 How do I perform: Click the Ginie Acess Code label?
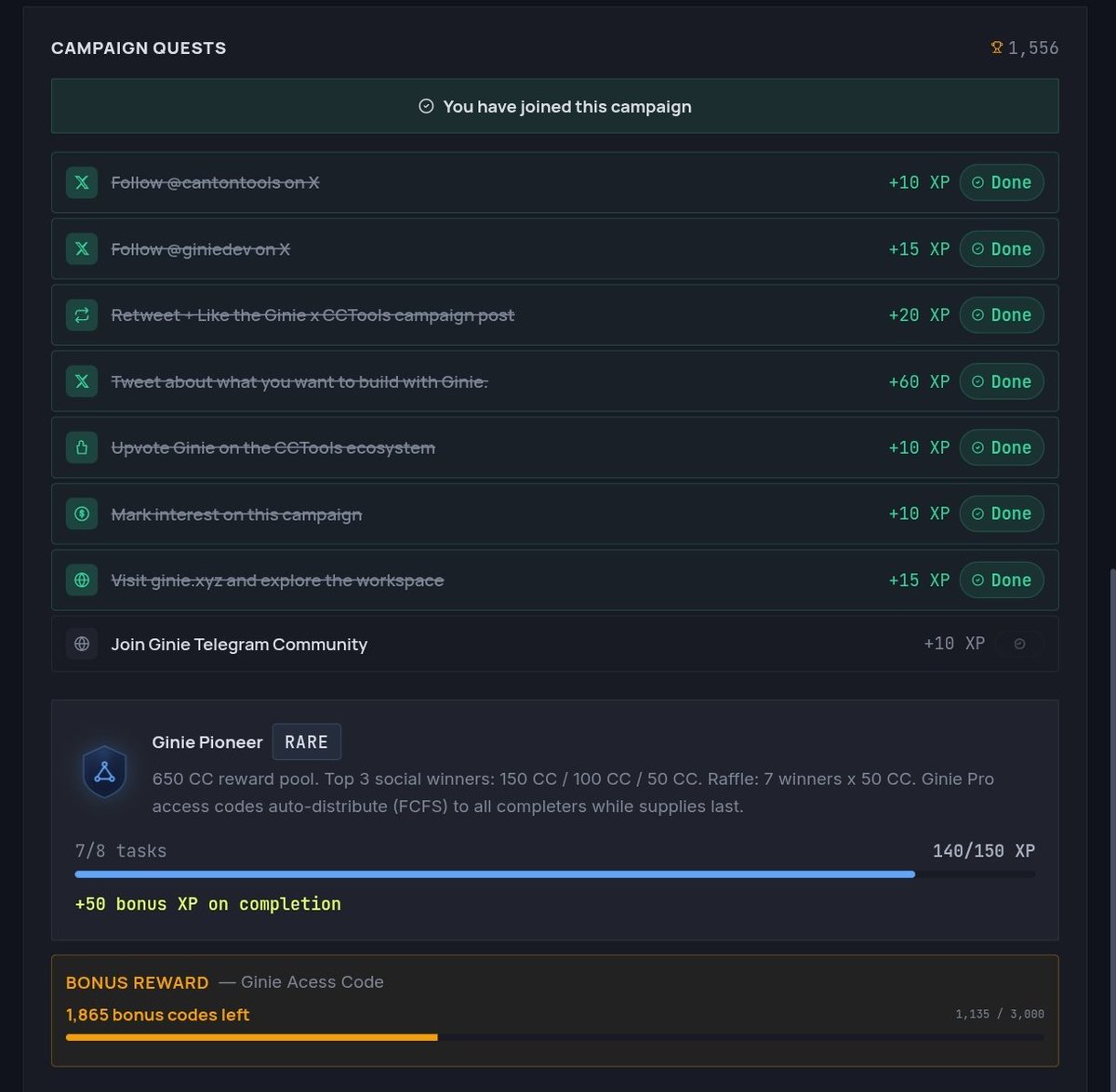pyautogui.click(x=312, y=982)
